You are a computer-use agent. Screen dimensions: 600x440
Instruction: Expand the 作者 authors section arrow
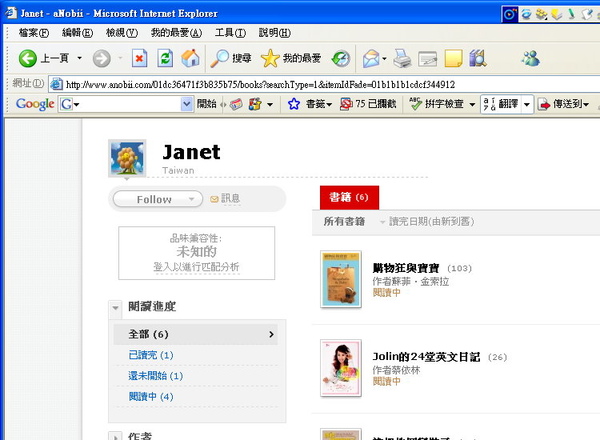click(x=115, y=436)
